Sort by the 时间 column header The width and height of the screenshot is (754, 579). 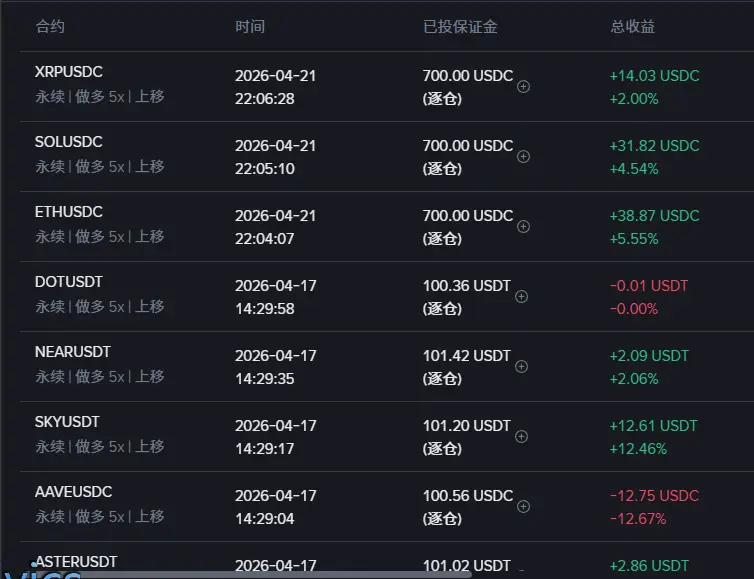250,27
